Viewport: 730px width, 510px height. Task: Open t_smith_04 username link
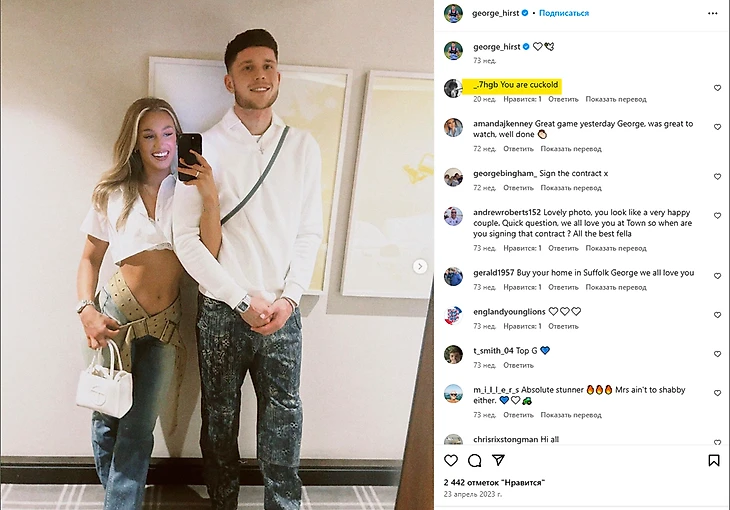(493, 351)
